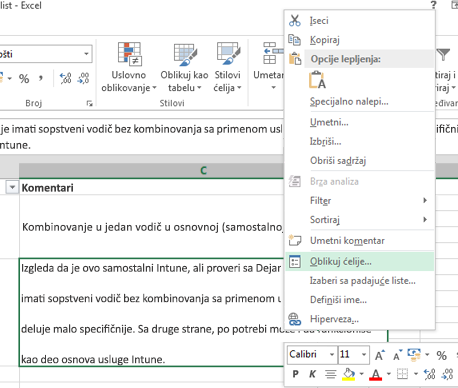The width and height of the screenshot is (458, 388).
Task: Open Stilovi ćelija cell styles
Action: (x=227, y=68)
